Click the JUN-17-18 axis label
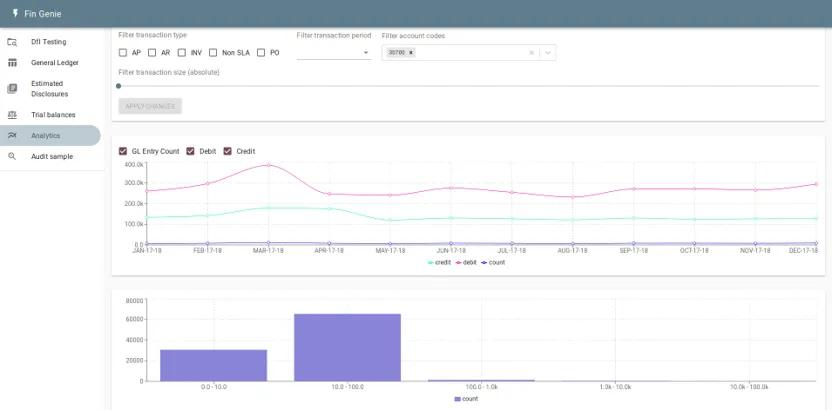The image size is (832, 410). pos(450,251)
